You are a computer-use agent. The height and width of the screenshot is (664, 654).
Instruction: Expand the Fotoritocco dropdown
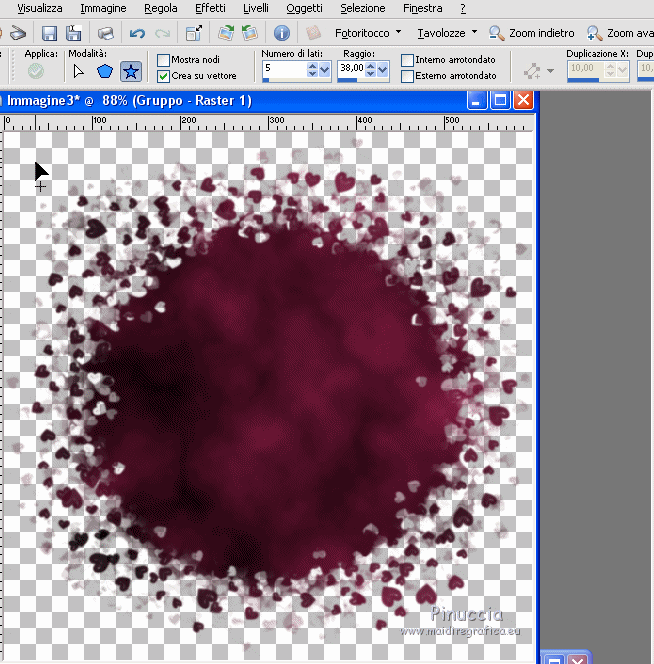[368, 33]
